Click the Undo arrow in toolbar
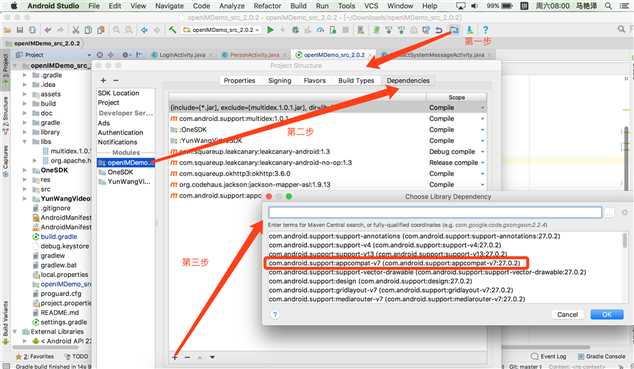 point(48,30)
